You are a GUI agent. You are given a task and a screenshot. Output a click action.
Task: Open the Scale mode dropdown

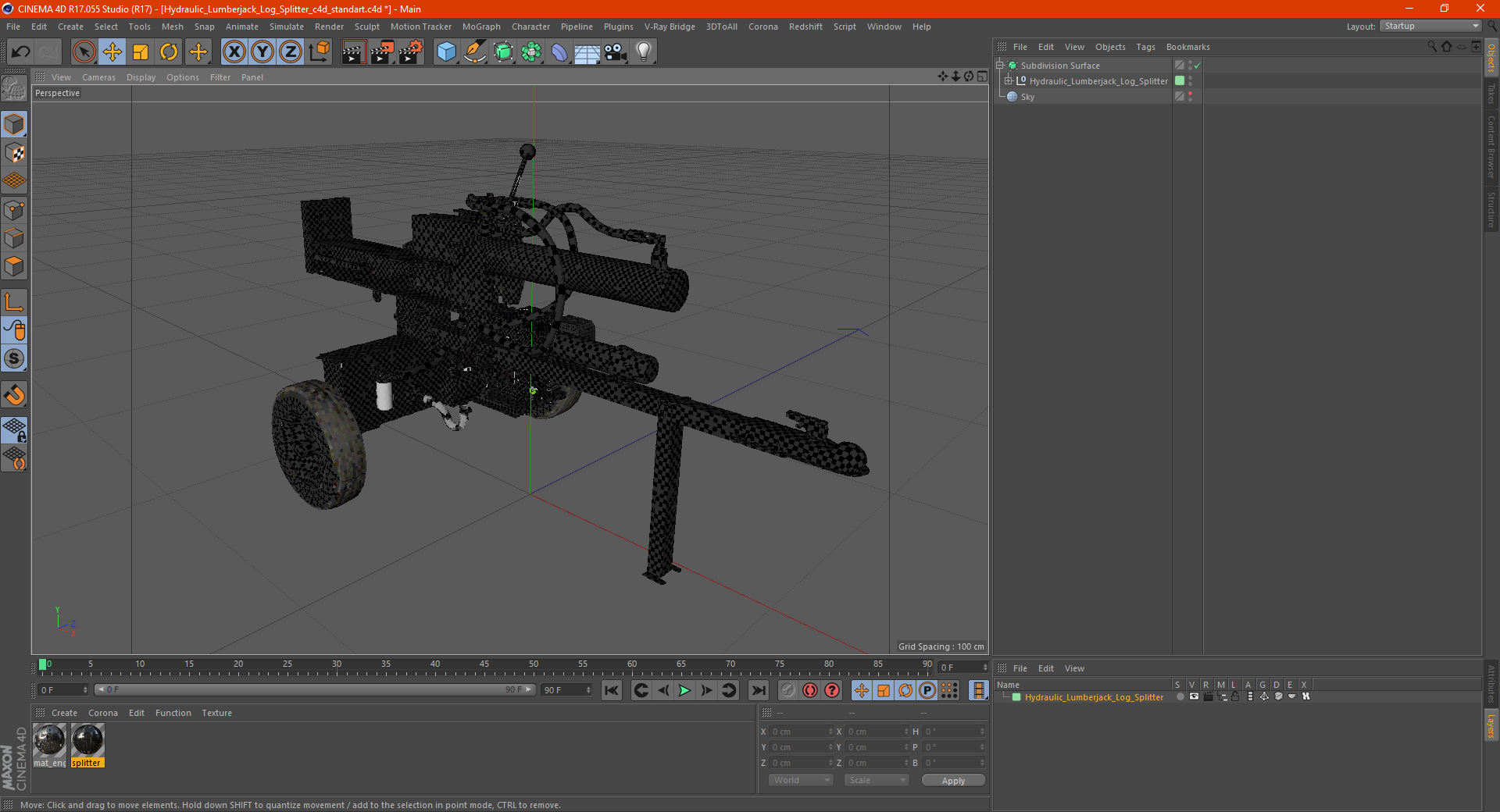click(x=877, y=780)
